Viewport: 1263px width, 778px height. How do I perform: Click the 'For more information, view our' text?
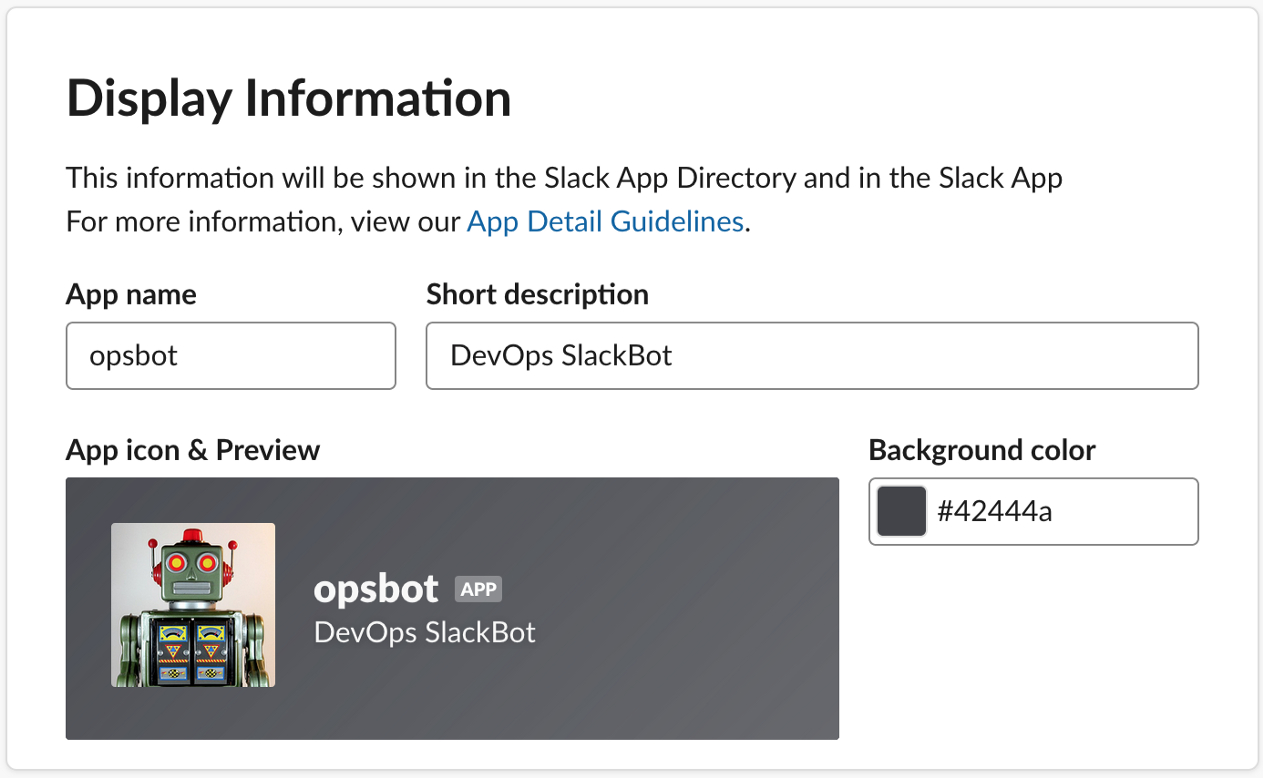pyautogui.click(x=264, y=221)
